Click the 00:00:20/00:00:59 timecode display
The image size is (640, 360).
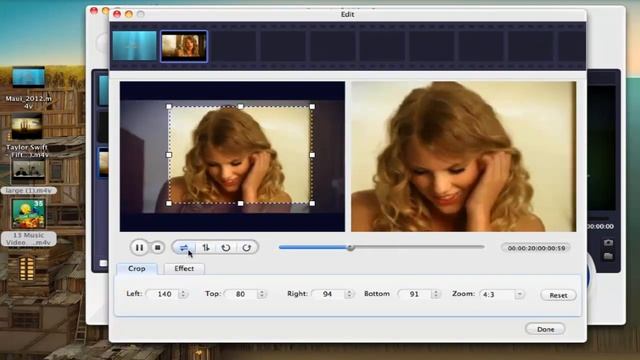tap(536, 248)
